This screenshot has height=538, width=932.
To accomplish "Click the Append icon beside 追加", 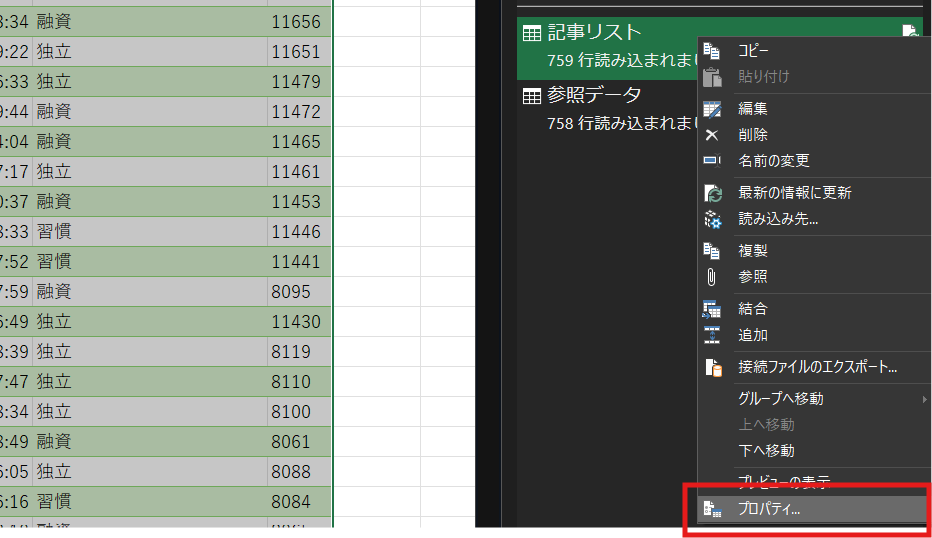I will [712, 335].
